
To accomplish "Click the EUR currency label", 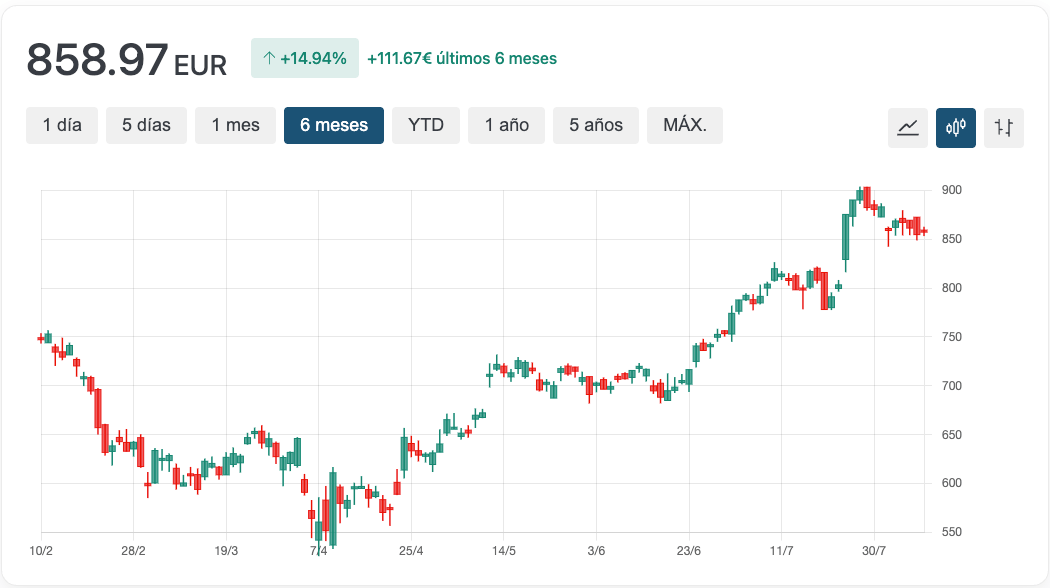I will (200, 66).
